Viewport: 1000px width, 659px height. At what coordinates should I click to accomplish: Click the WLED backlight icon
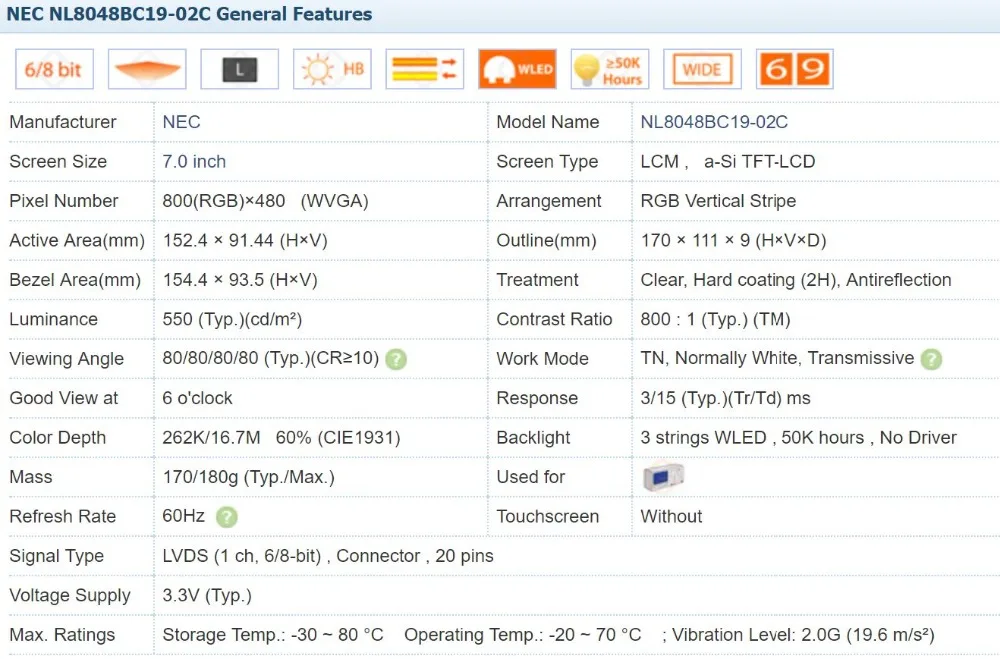point(517,69)
